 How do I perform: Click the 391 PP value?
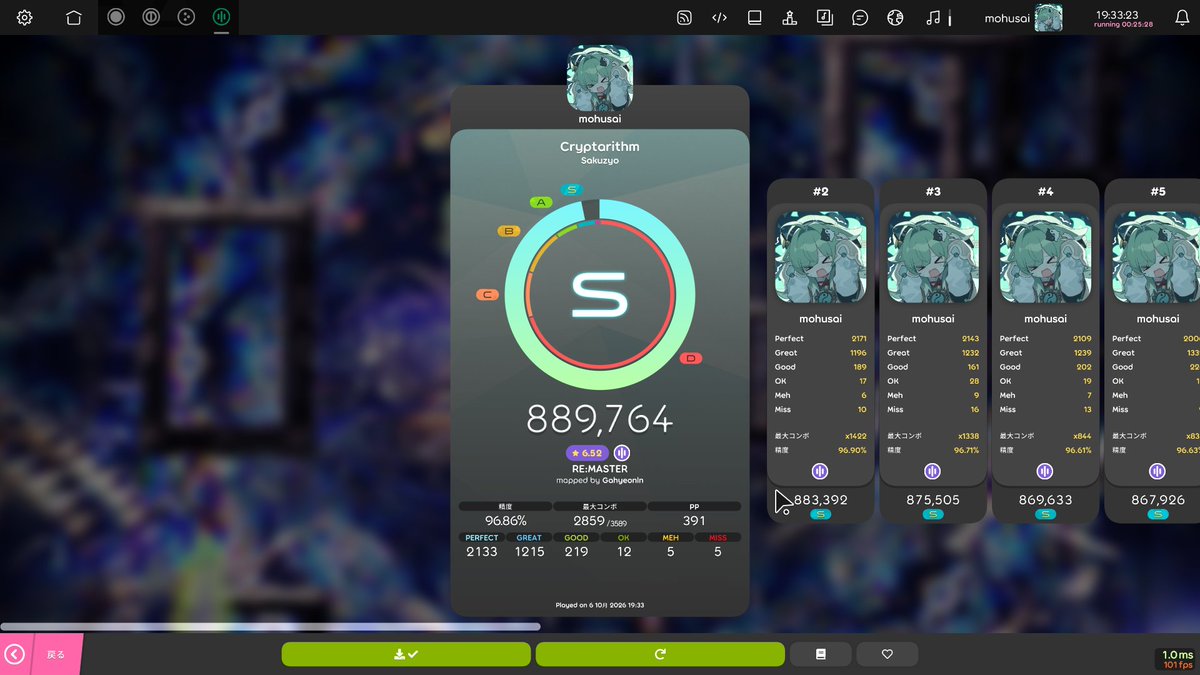[x=694, y=521]
